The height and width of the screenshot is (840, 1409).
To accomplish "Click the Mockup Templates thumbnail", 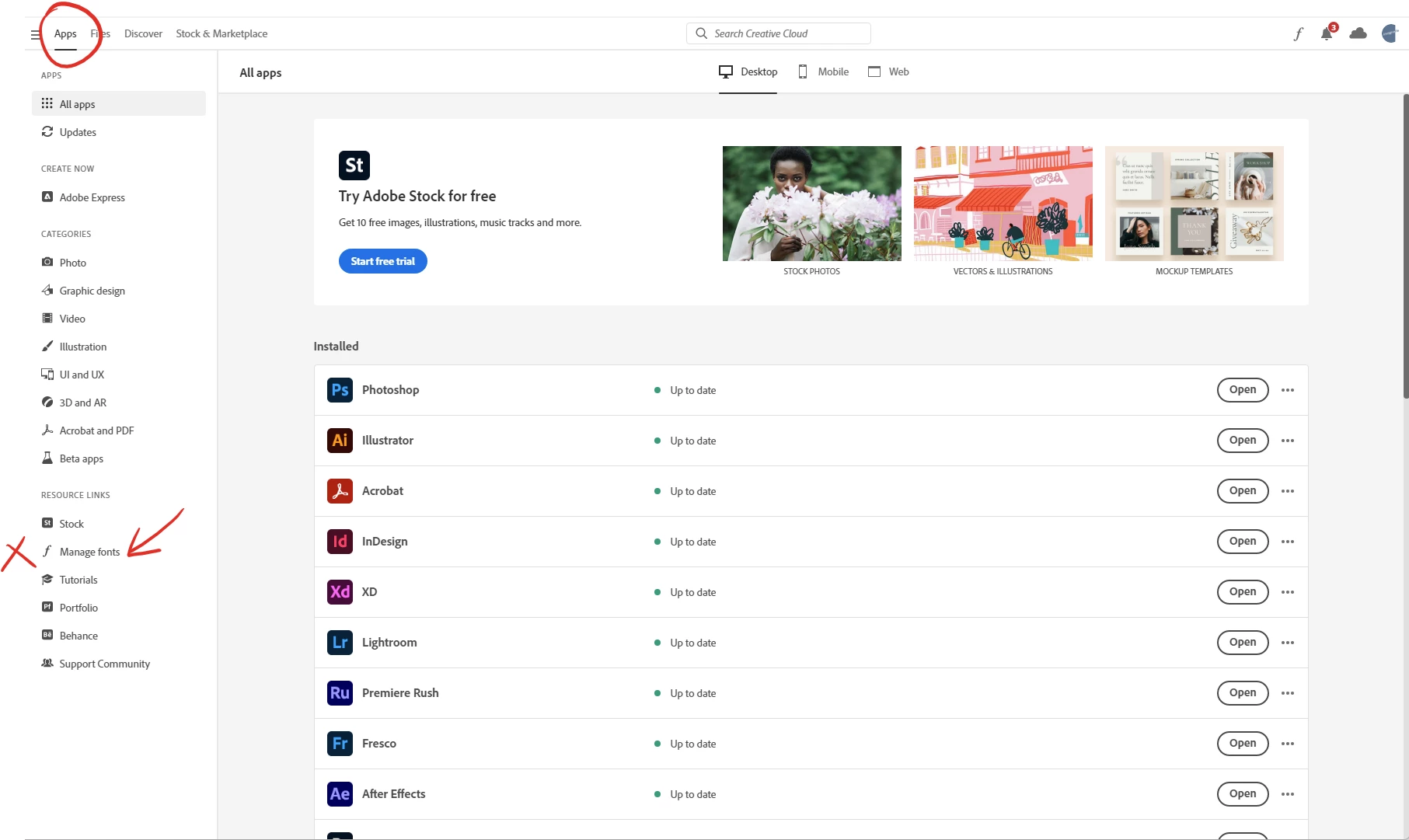I will pos(1195,204).
